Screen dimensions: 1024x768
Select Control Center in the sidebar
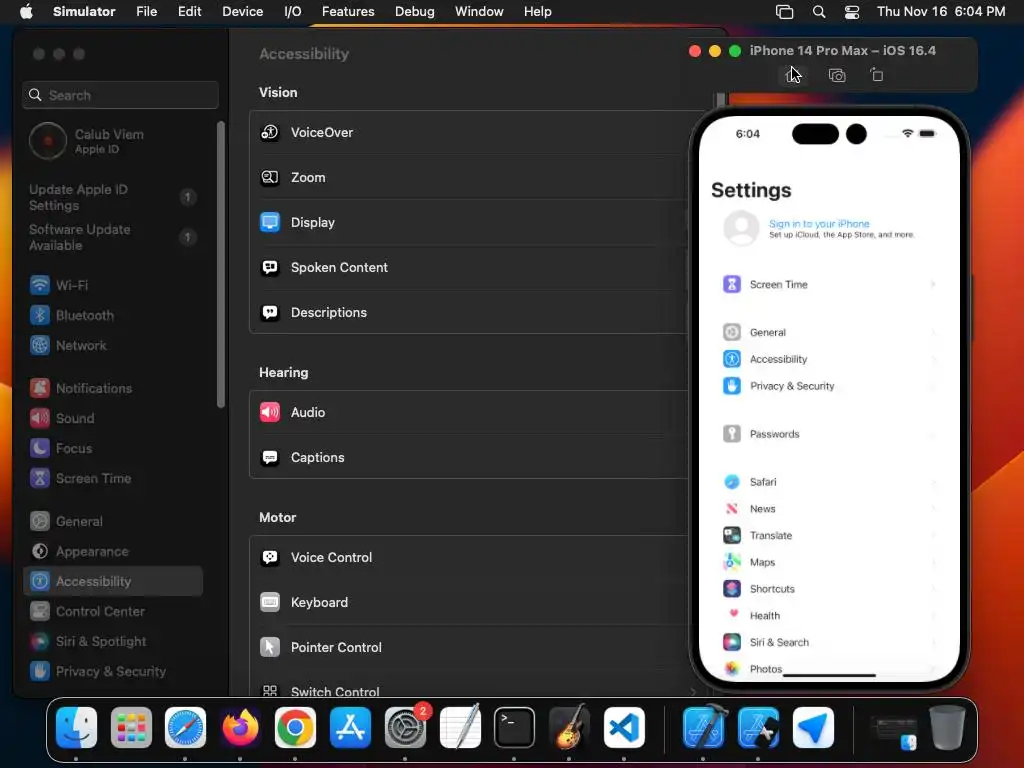[113, 612]
